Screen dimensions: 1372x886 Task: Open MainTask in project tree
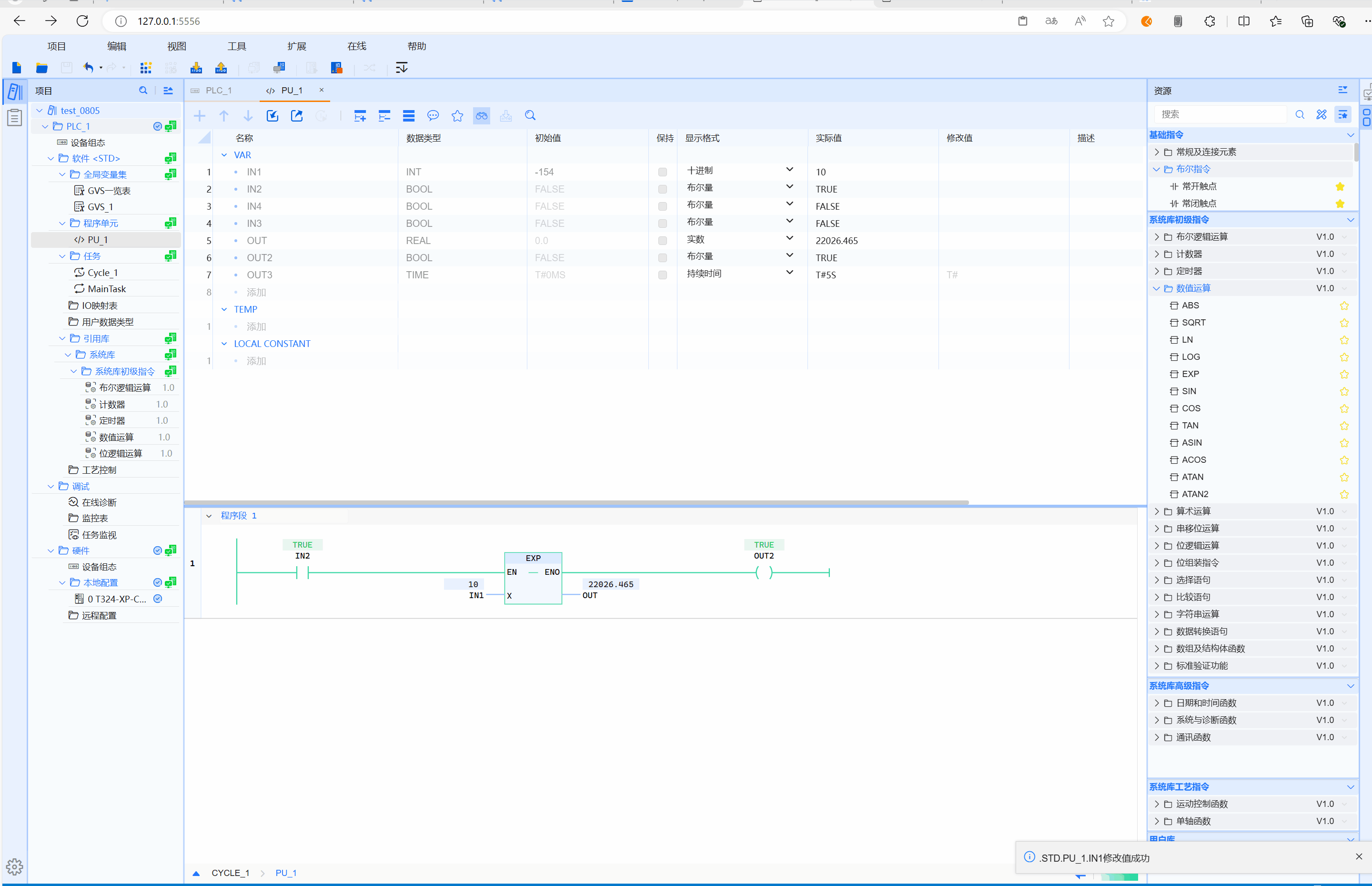(x=106, y=289)
